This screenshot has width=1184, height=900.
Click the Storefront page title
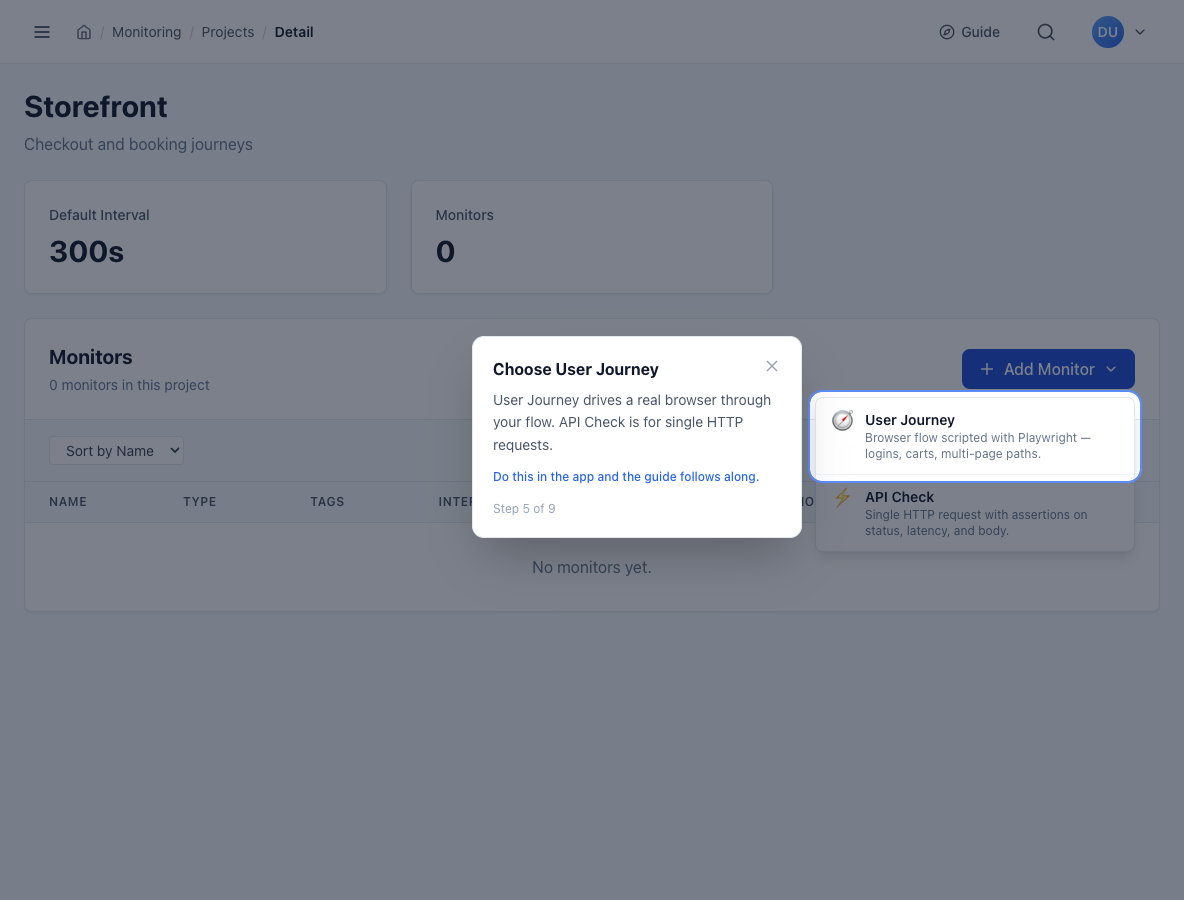click(x=96, y=107)
